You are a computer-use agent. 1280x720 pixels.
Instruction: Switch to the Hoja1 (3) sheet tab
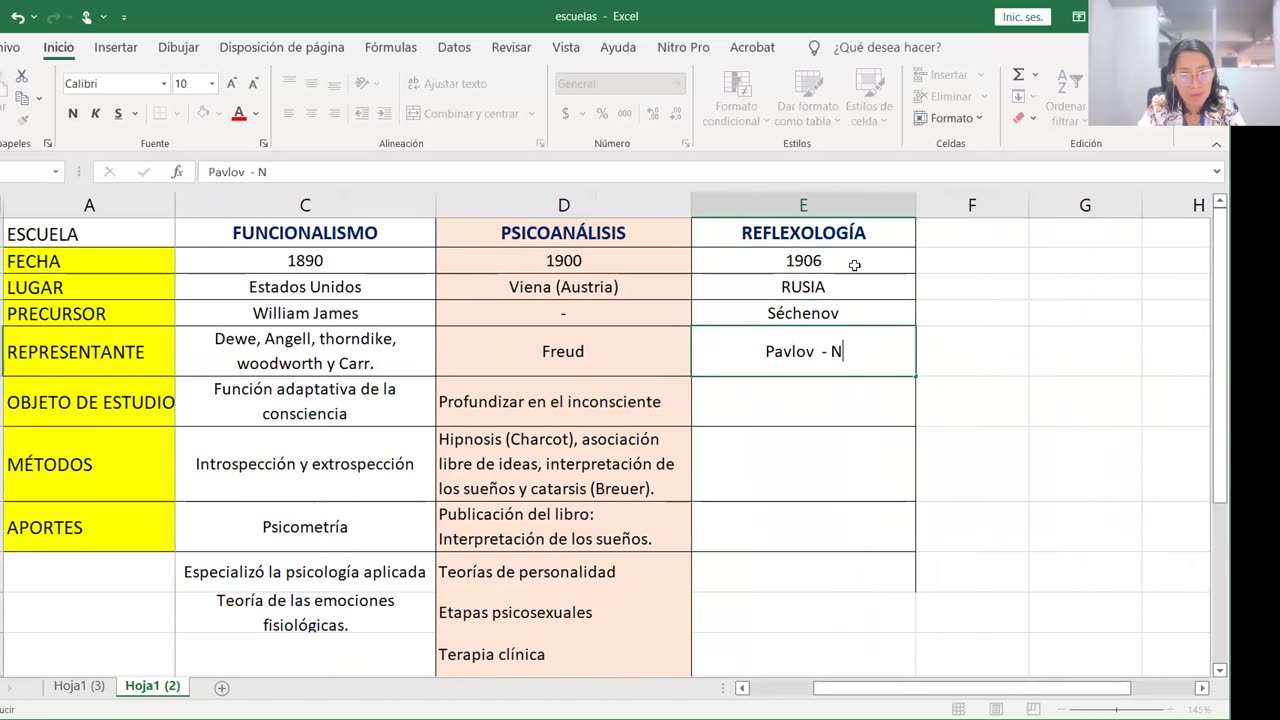point(79,686)
